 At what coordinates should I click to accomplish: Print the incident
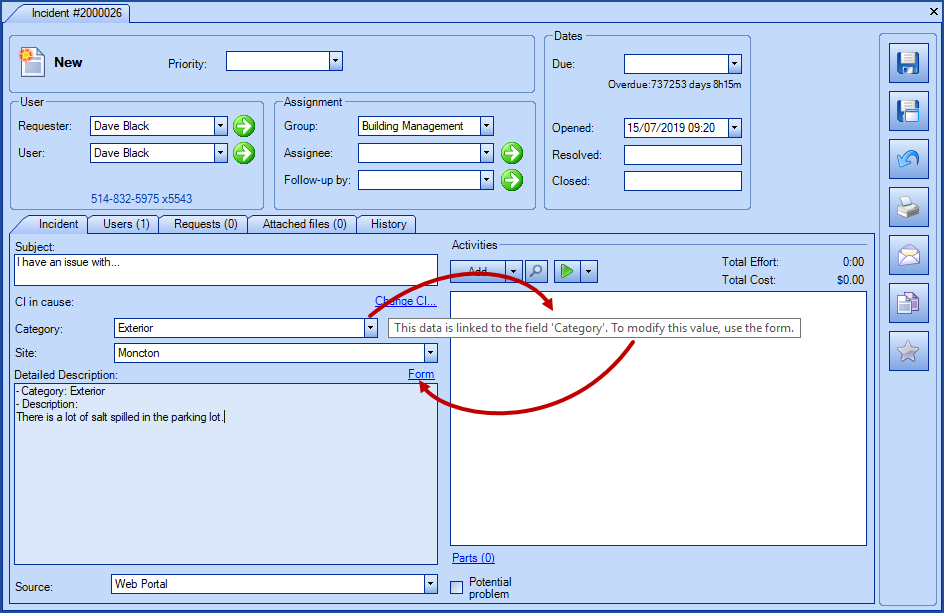tap(908, 207)
